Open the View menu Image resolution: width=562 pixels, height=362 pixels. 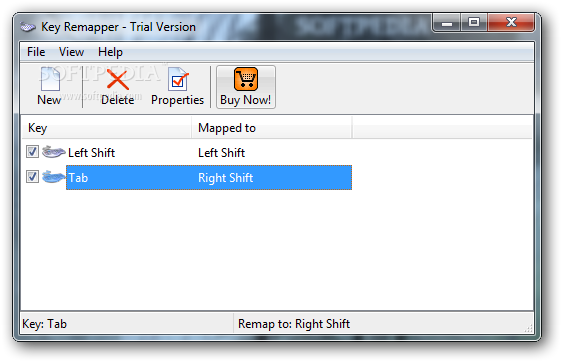click(x=71, y=52)
